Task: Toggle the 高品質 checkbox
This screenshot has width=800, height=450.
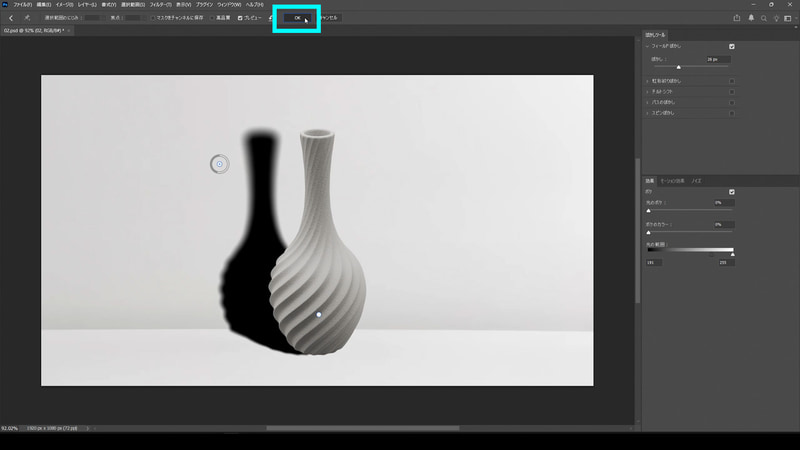Action: 212,18
